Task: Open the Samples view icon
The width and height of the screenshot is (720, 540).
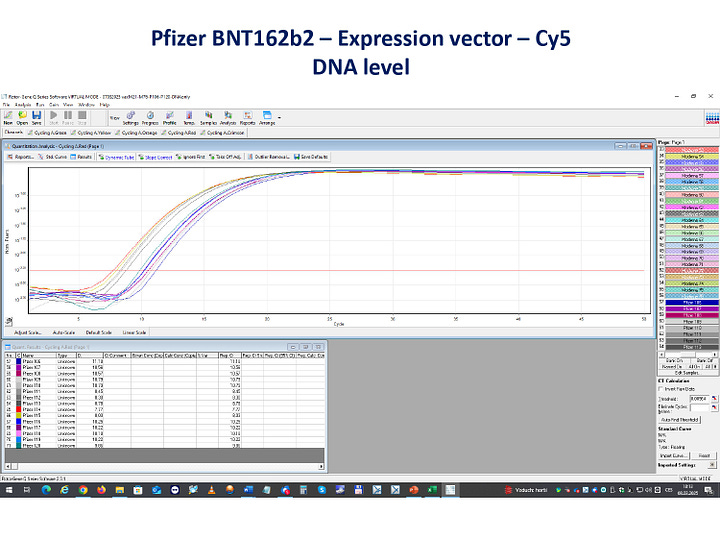Action: tap(208, 118)
